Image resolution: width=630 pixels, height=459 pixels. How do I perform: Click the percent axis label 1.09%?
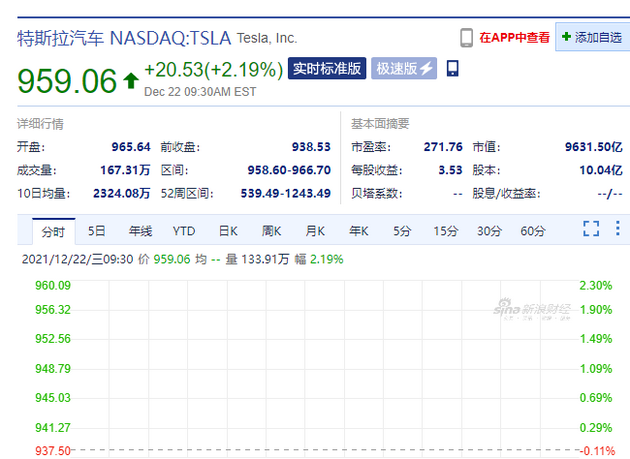(x=596, y=369)
